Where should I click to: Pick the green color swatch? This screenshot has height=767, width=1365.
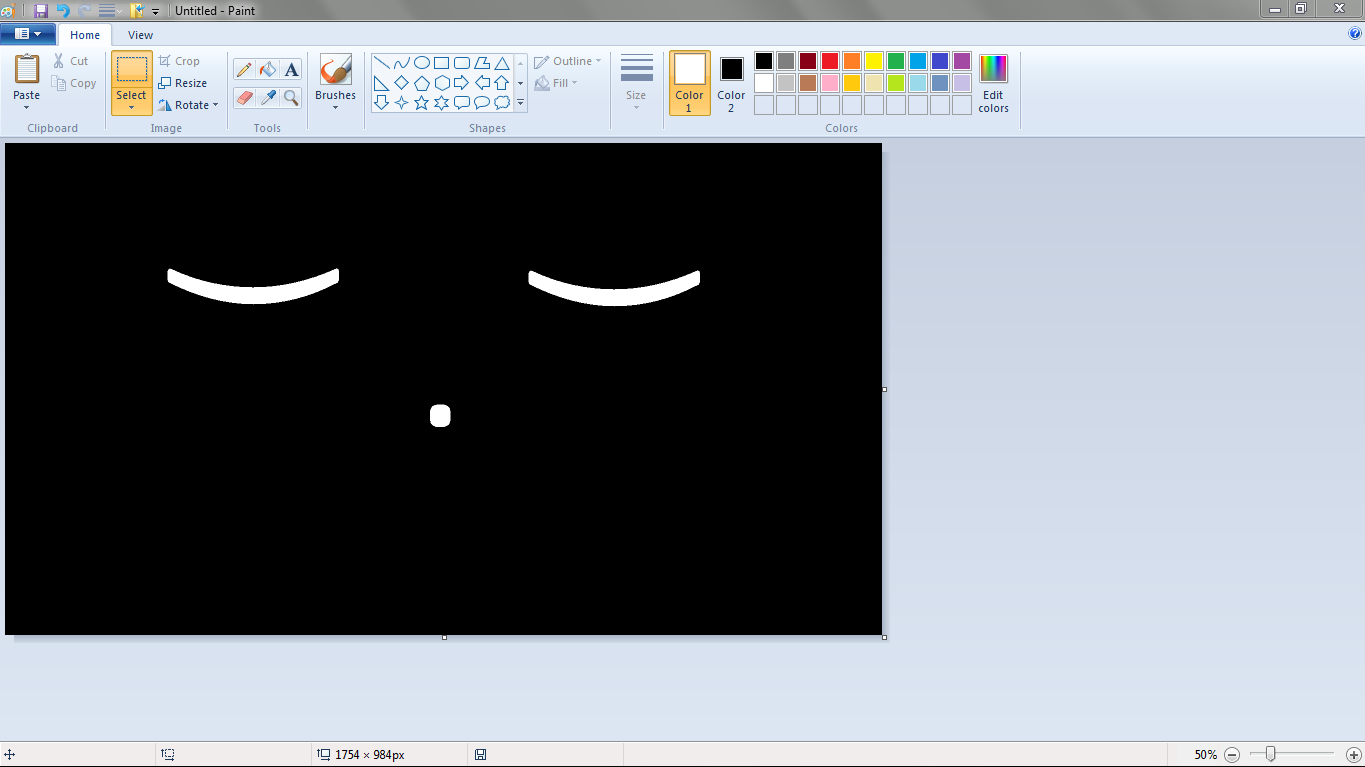[896, 61]
